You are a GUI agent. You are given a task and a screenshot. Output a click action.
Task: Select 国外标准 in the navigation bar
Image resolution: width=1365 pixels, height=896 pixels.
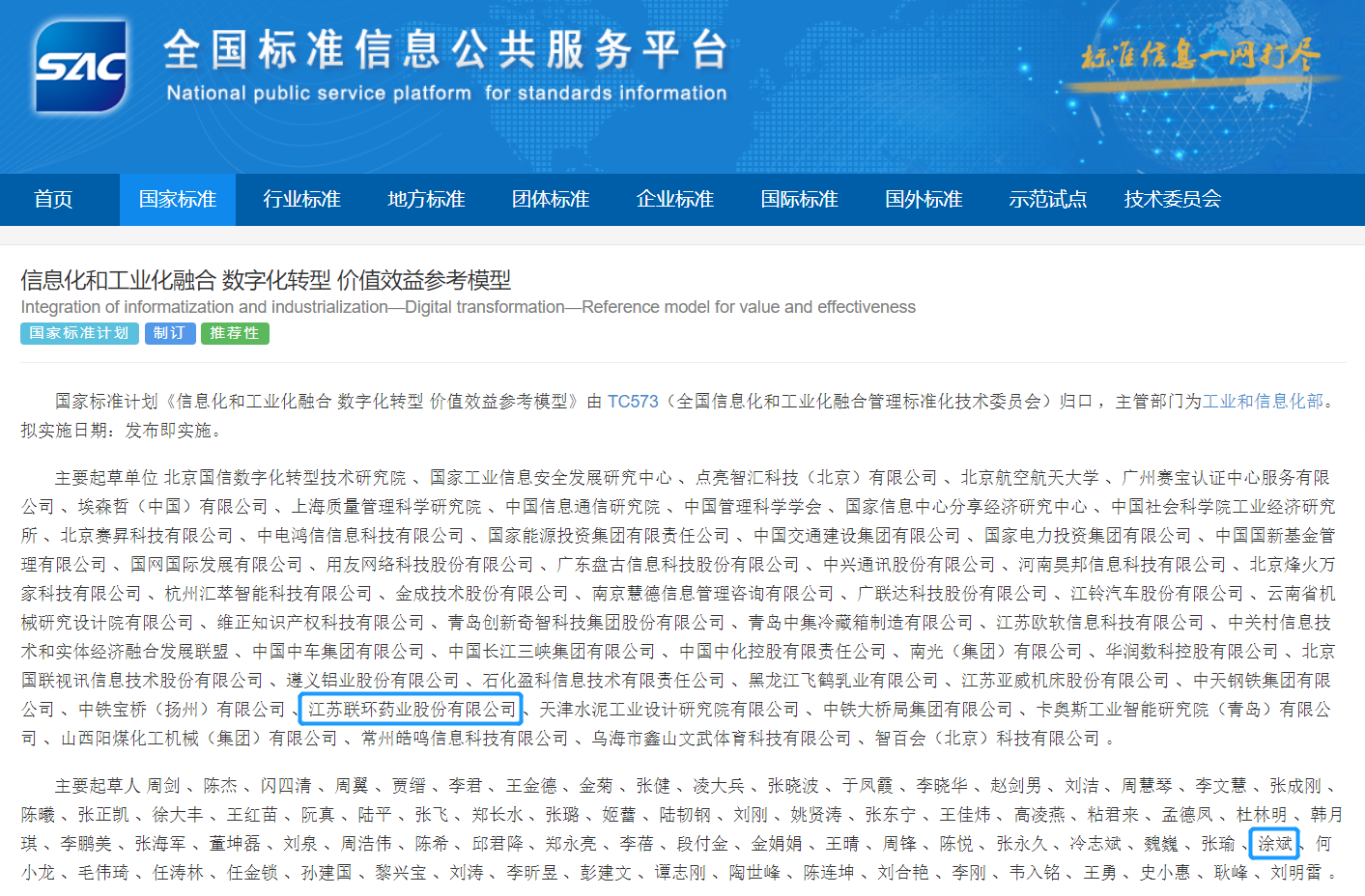coord(924,200)
